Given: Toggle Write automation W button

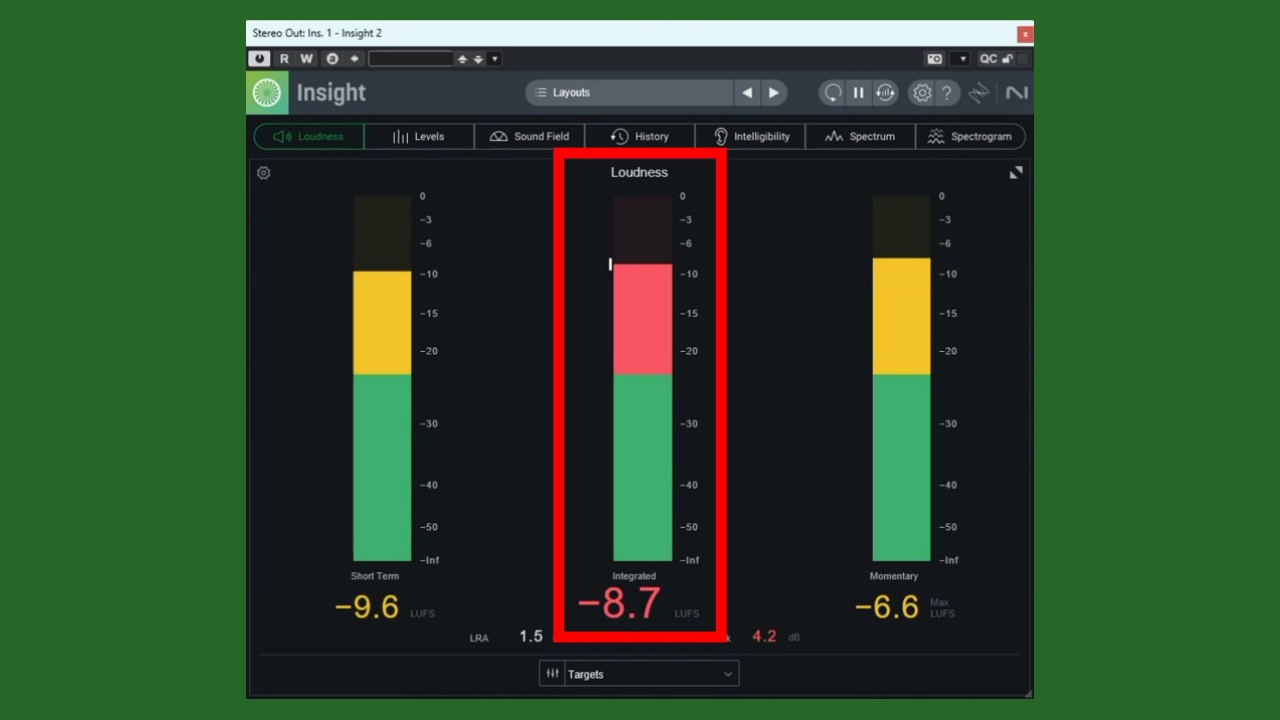Looking at the screenshot, I should 307,59.
